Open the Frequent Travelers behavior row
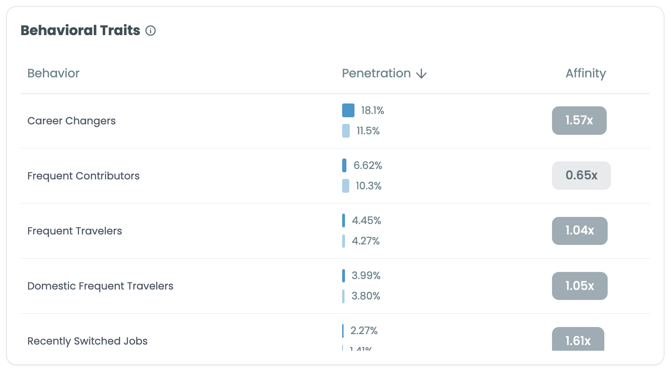670x374 pixels. click(335, 231)
